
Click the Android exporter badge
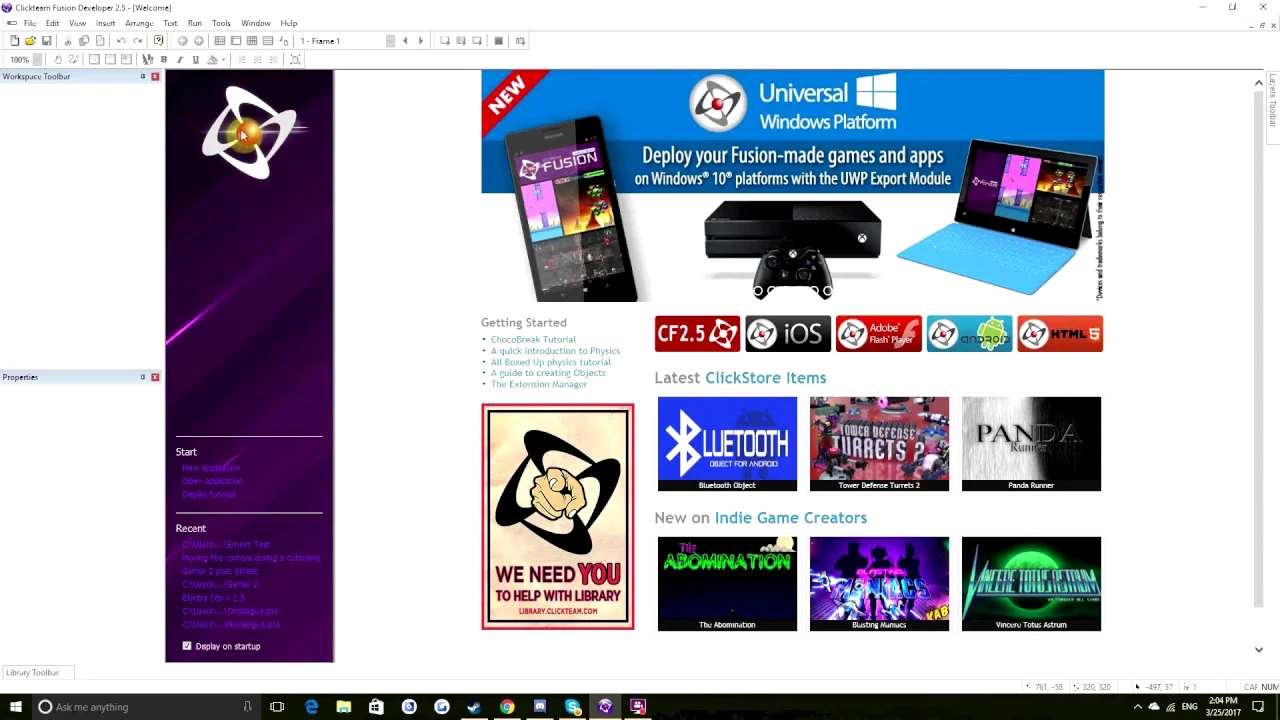(x=969, y=334)
